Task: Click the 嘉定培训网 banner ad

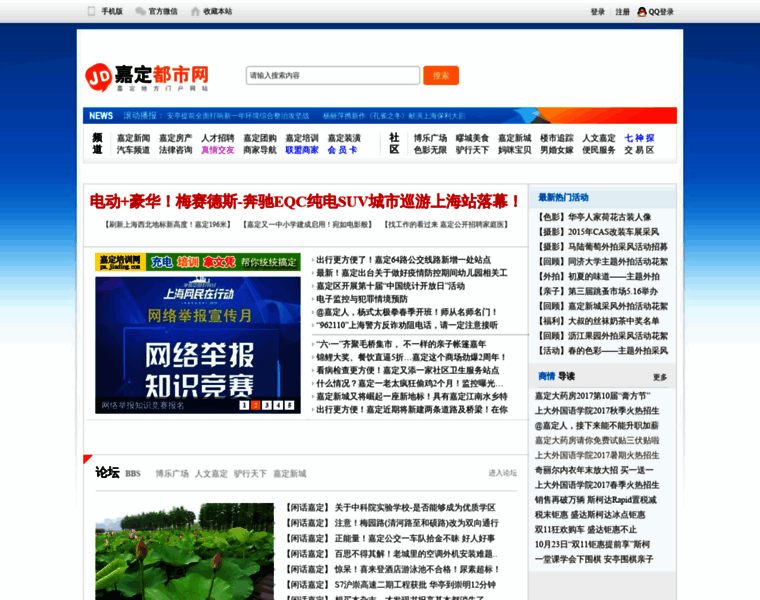Action: [x=198, y=262]
